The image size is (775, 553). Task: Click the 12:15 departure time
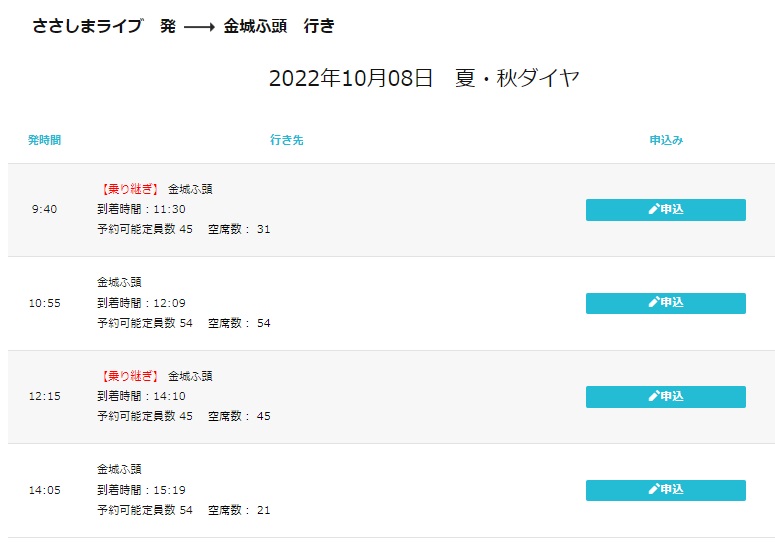pos(44,396)
